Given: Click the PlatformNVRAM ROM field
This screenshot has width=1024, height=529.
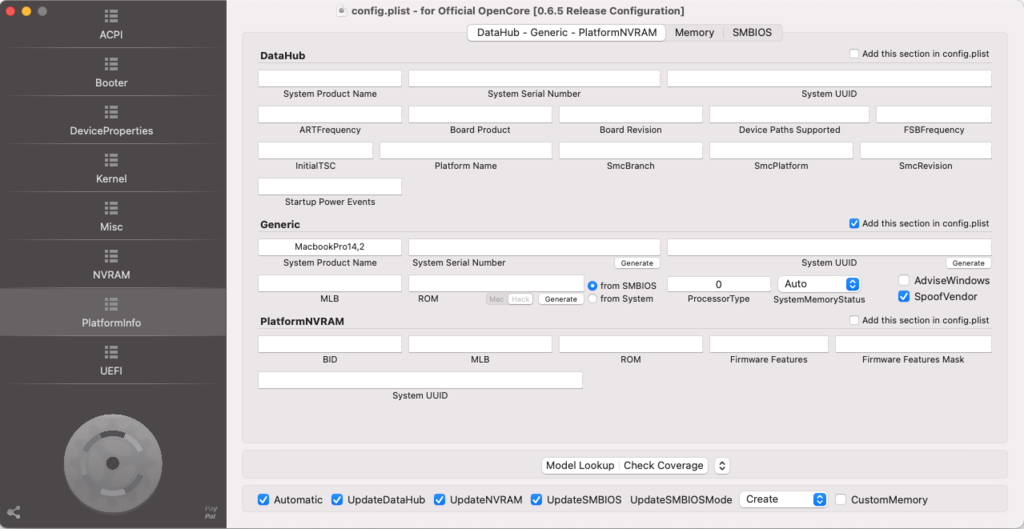Looking at the screenshot, I should (x=631, y=344).
